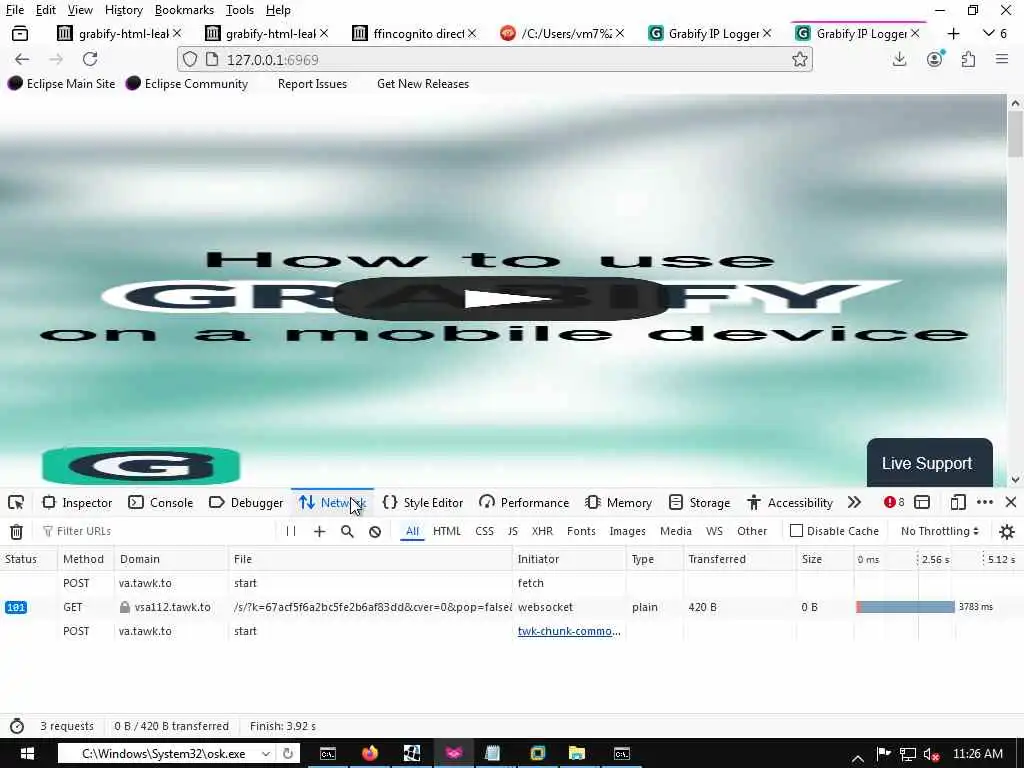Play the Grabify tutorial video
Viewport: 1024px width, 768px height.
502,298
